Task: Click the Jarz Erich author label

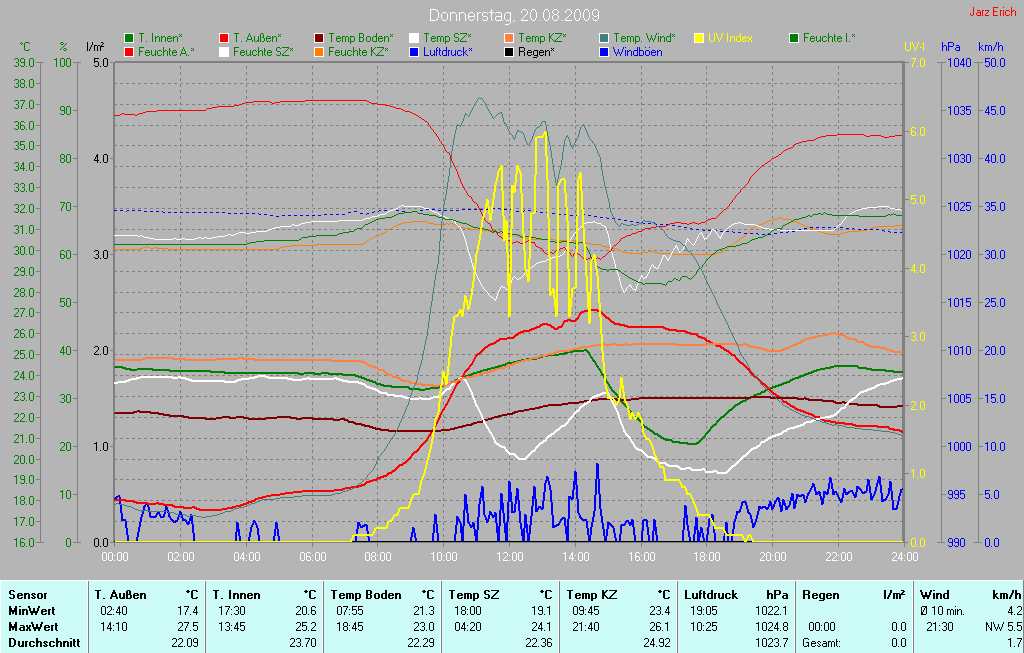Action: [x=994, y=13]
